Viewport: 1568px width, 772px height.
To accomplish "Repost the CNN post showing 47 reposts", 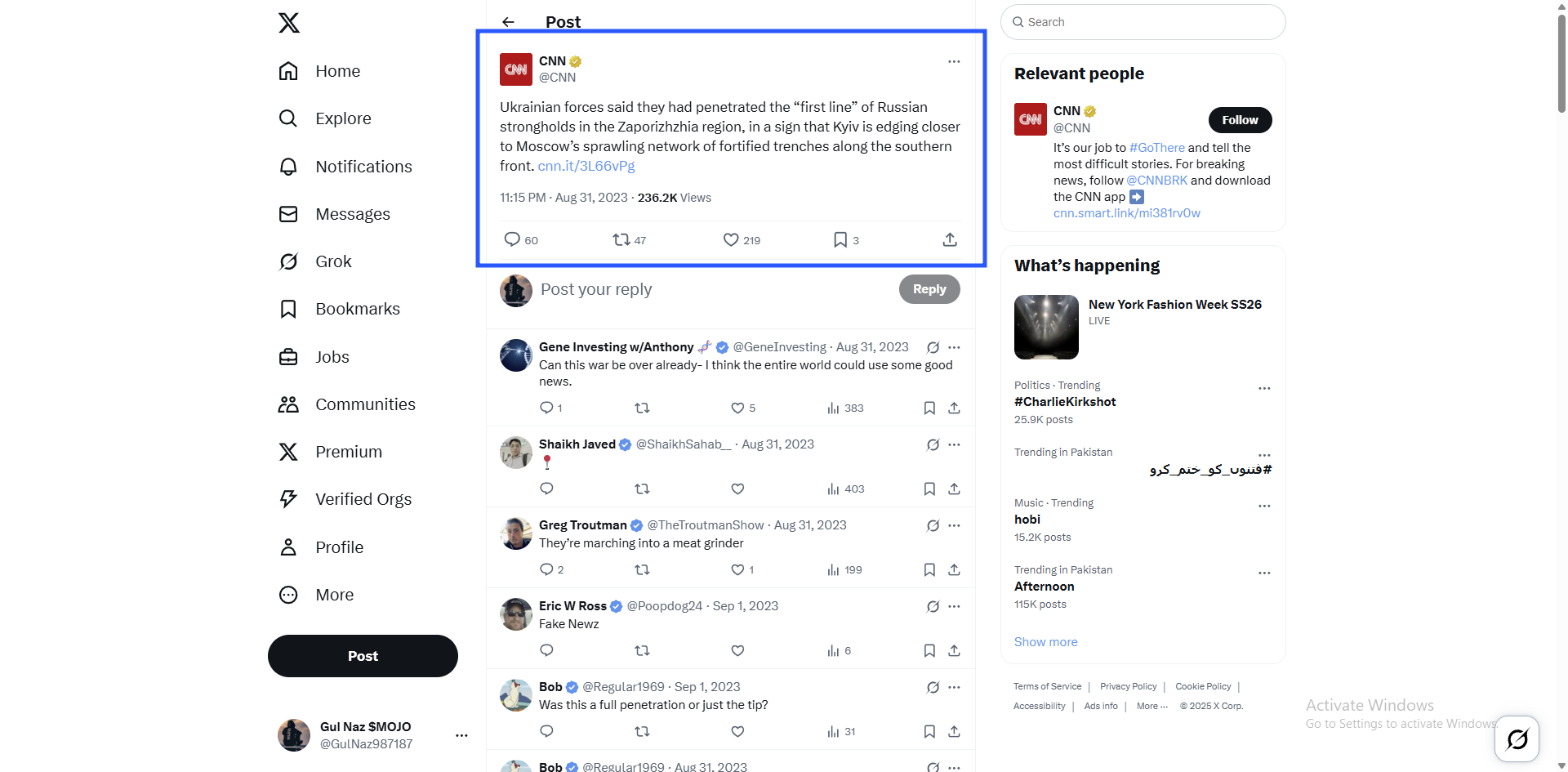I will tap(621, 239).
